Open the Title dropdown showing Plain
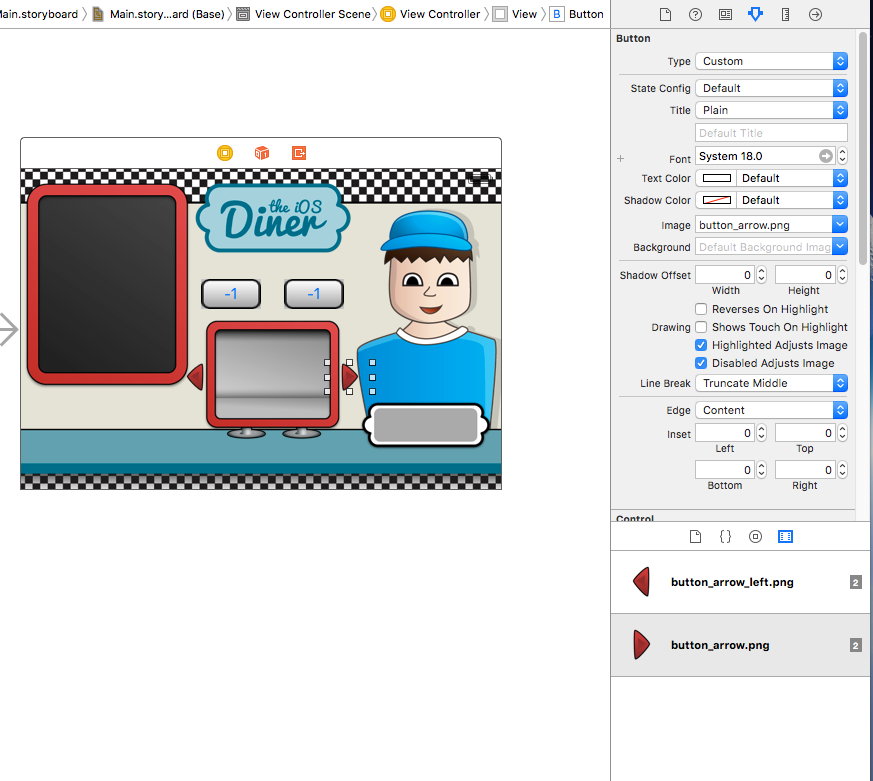 (771, 110)
